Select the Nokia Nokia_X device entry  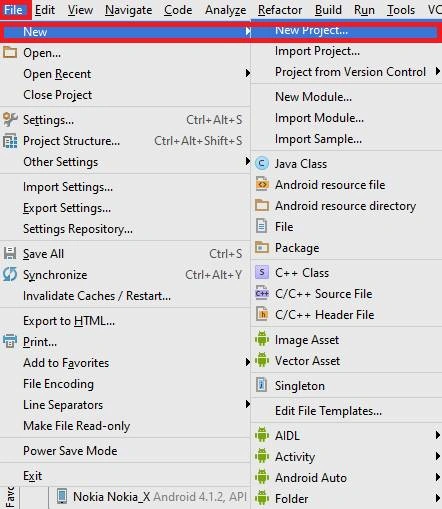[x=150, y=497]
